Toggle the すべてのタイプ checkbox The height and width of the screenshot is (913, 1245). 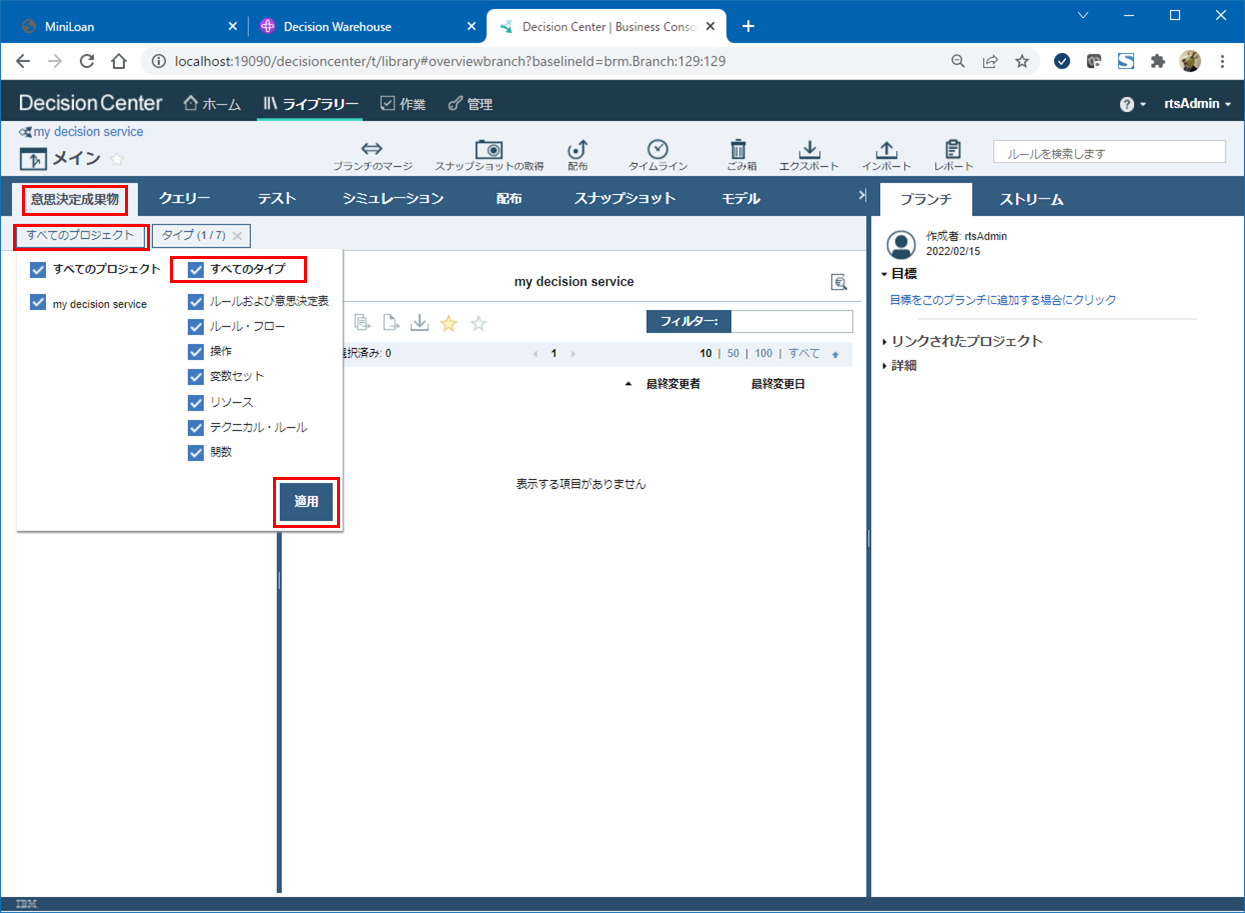(196, 269)
